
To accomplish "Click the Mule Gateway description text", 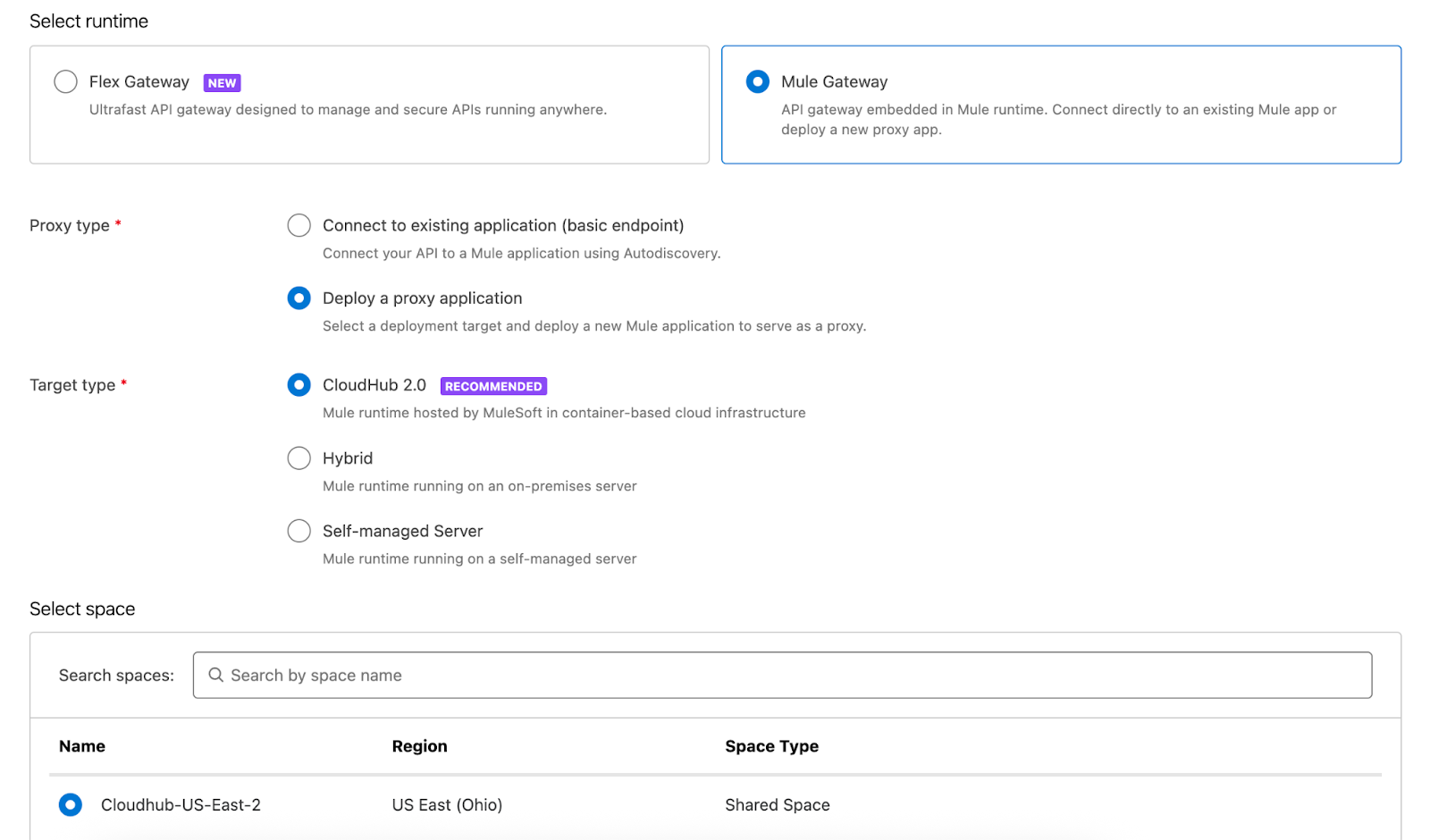I will coord(1058,120).
